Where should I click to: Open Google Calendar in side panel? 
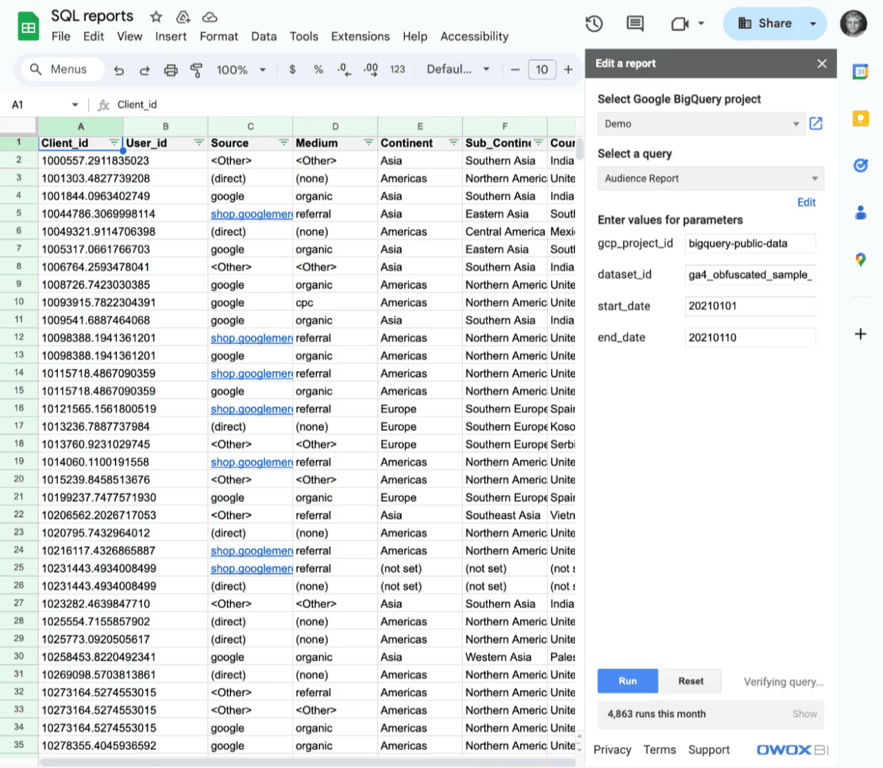point(860,72)
